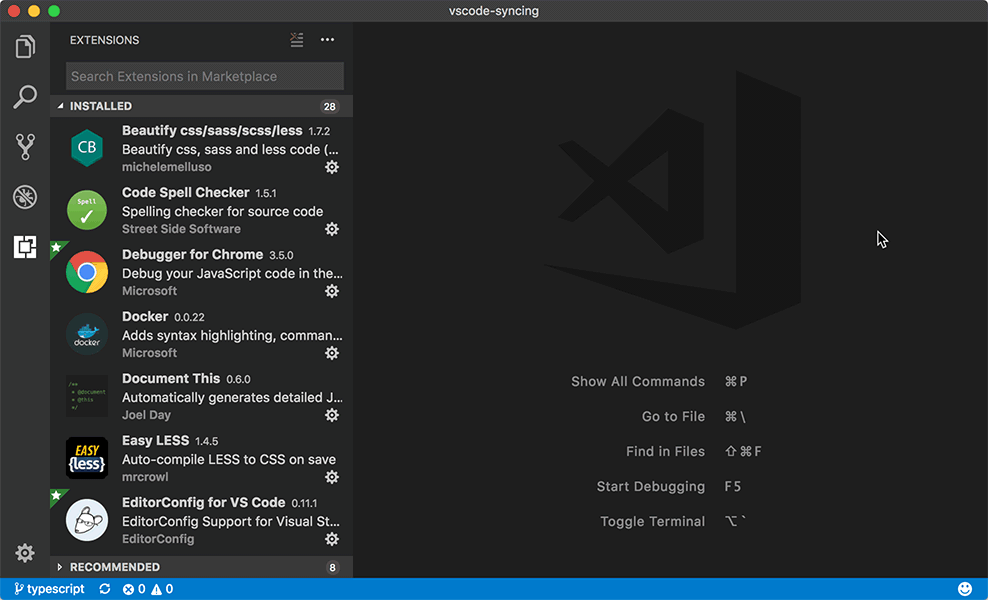Click the yellow macOS minimize button

click(34, 11)
